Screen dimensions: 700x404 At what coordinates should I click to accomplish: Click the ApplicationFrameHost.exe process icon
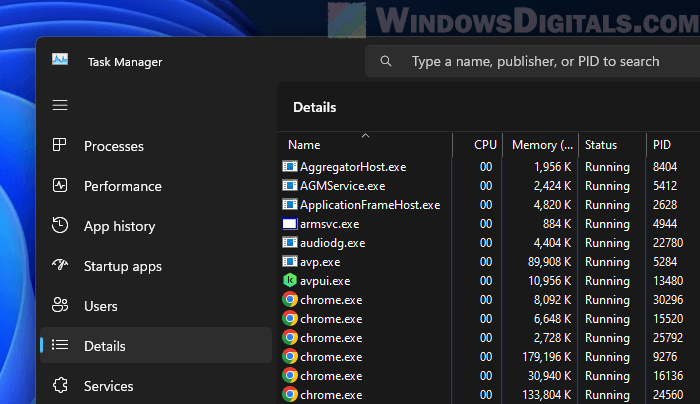pyautogui.click(x=290, y=204)
